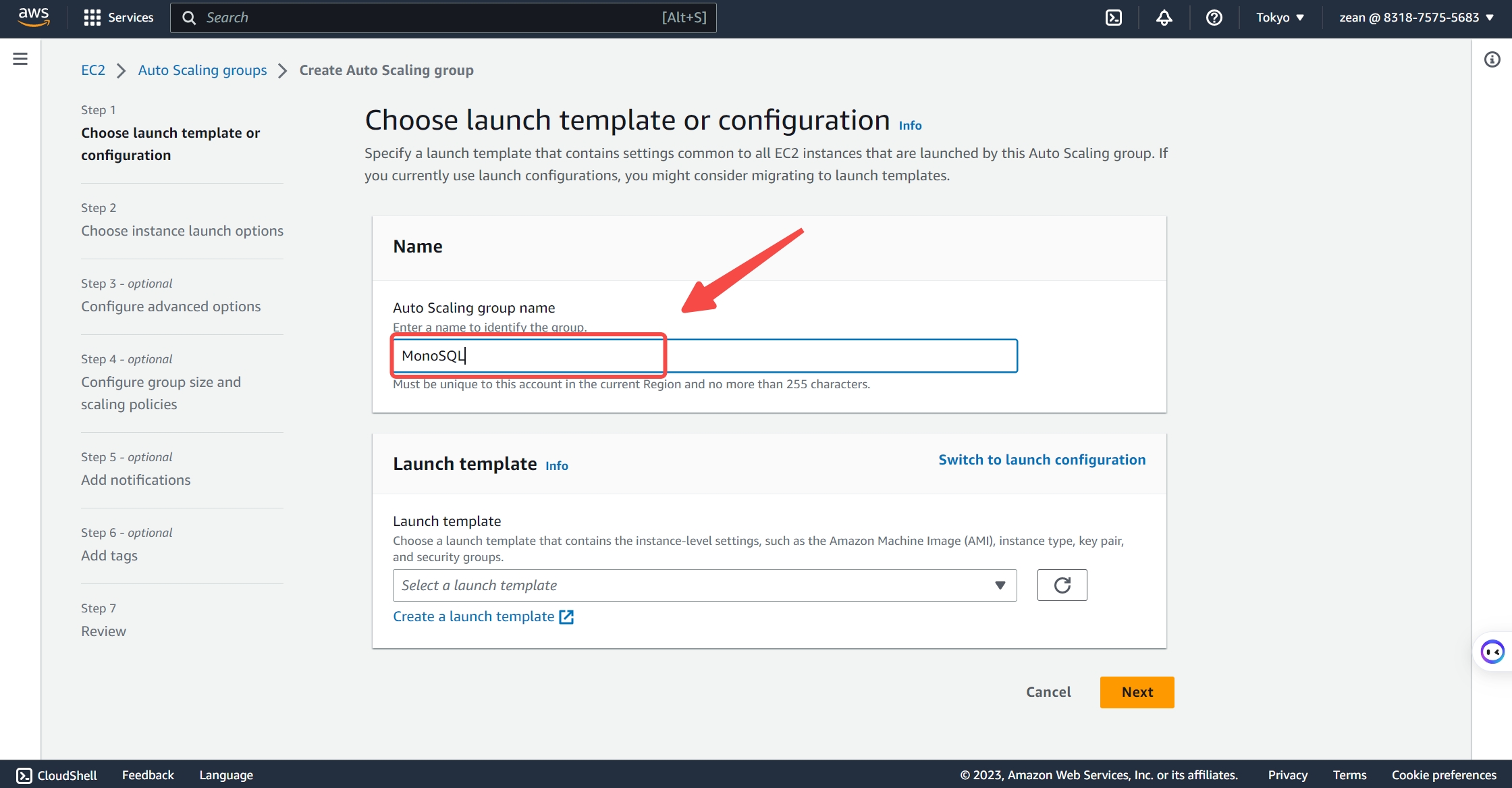Click the Auto Scaling group name field
Screen dimensions: 1512x788
pos(705,356)
